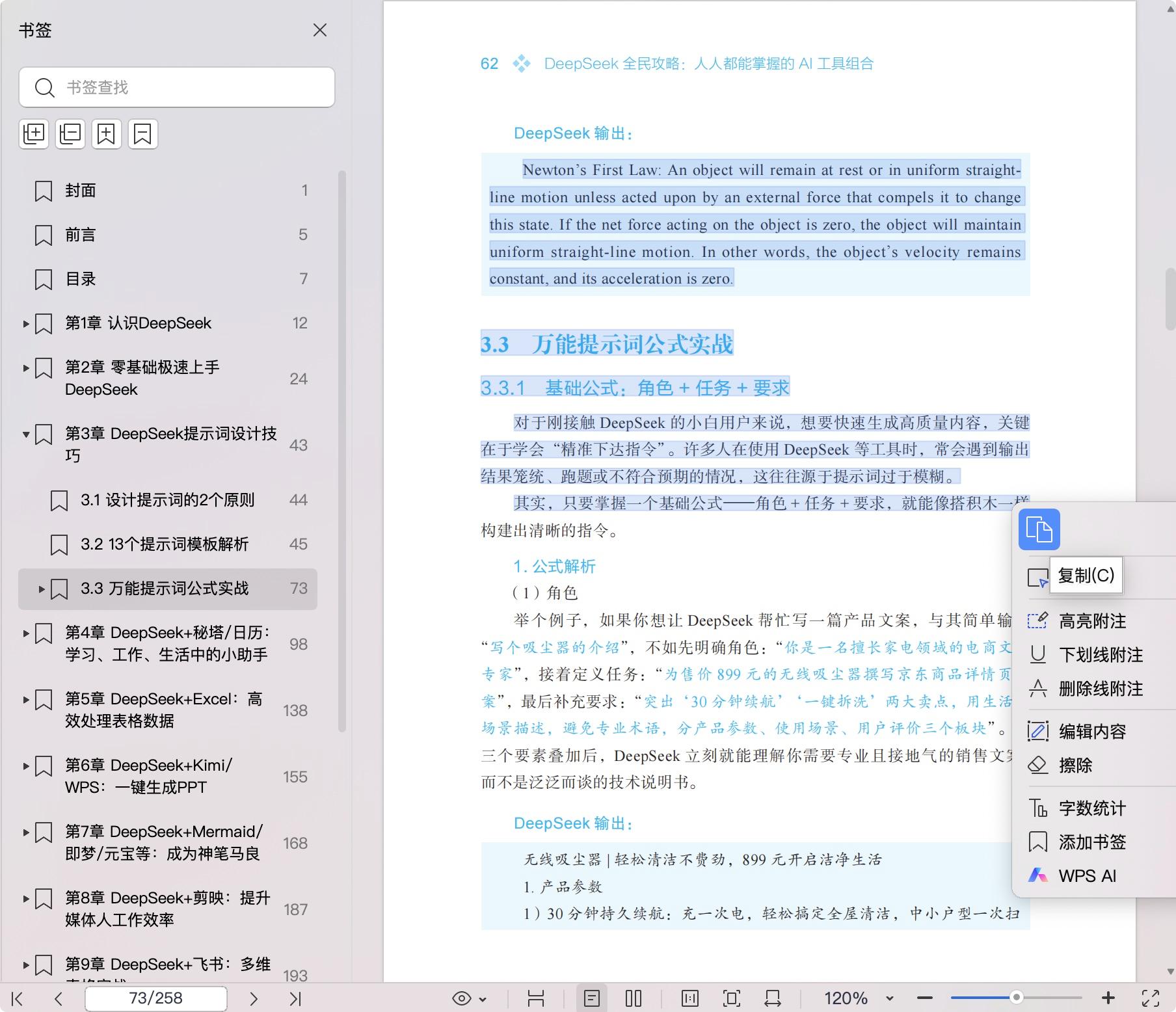1176x1012 pixels.
Task: Click the subheading 1. 公式解析
Action: pos(554,566)
